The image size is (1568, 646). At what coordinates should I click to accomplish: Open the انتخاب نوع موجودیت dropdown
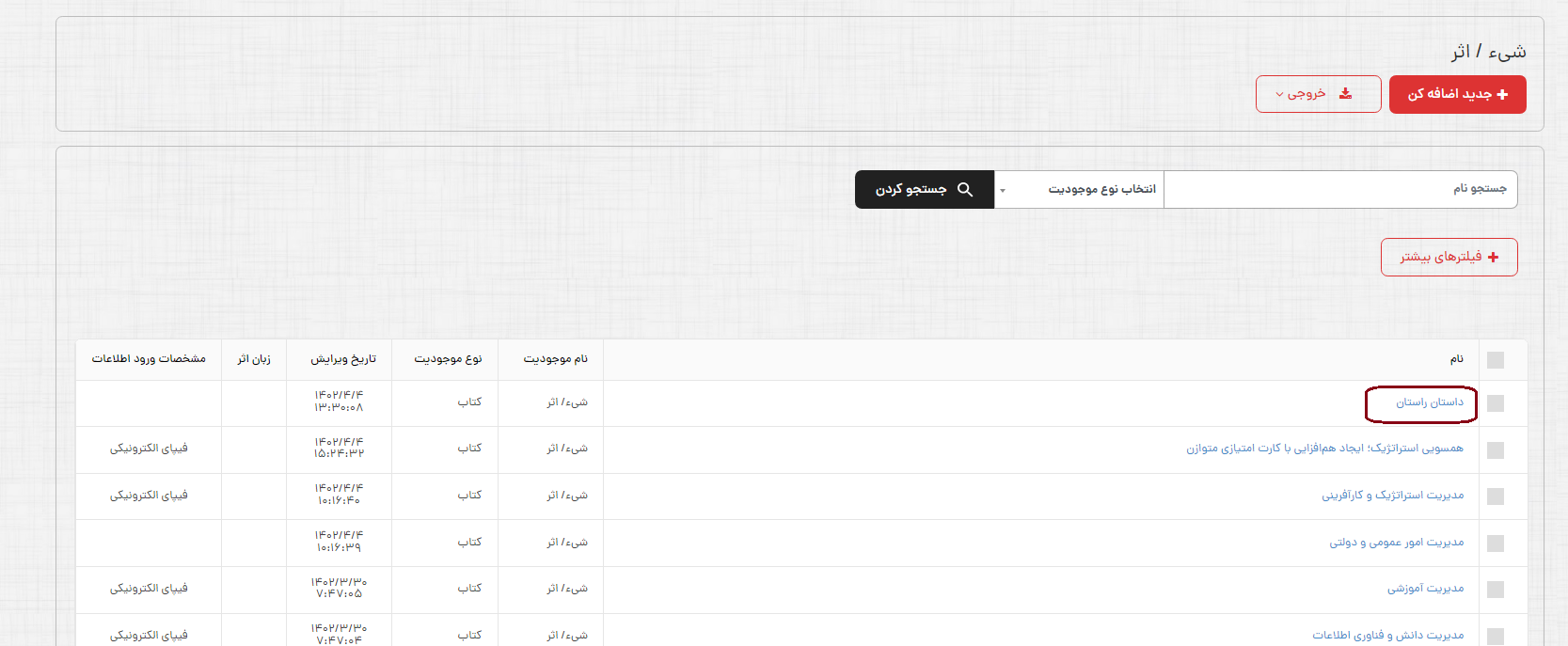(x=1079, y=190)
